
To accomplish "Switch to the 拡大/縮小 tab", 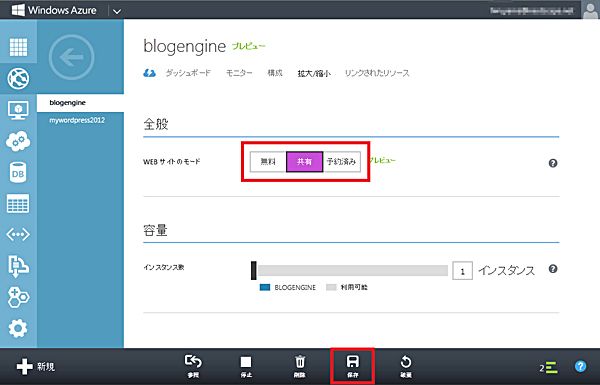I will point(314,73).
